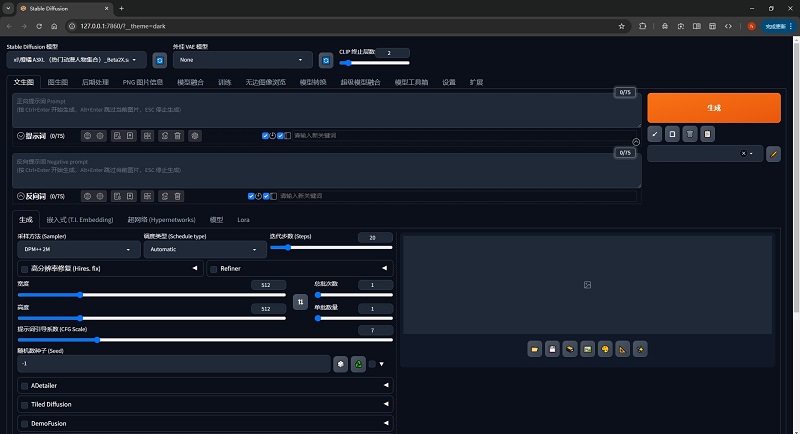Randomize seed with the dice icon

tap(341, 364)
